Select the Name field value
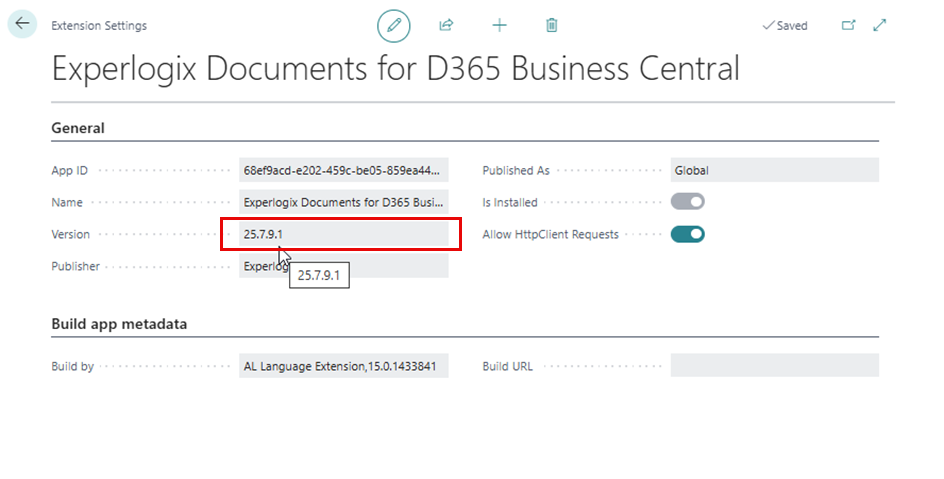 tap(344, 202)
